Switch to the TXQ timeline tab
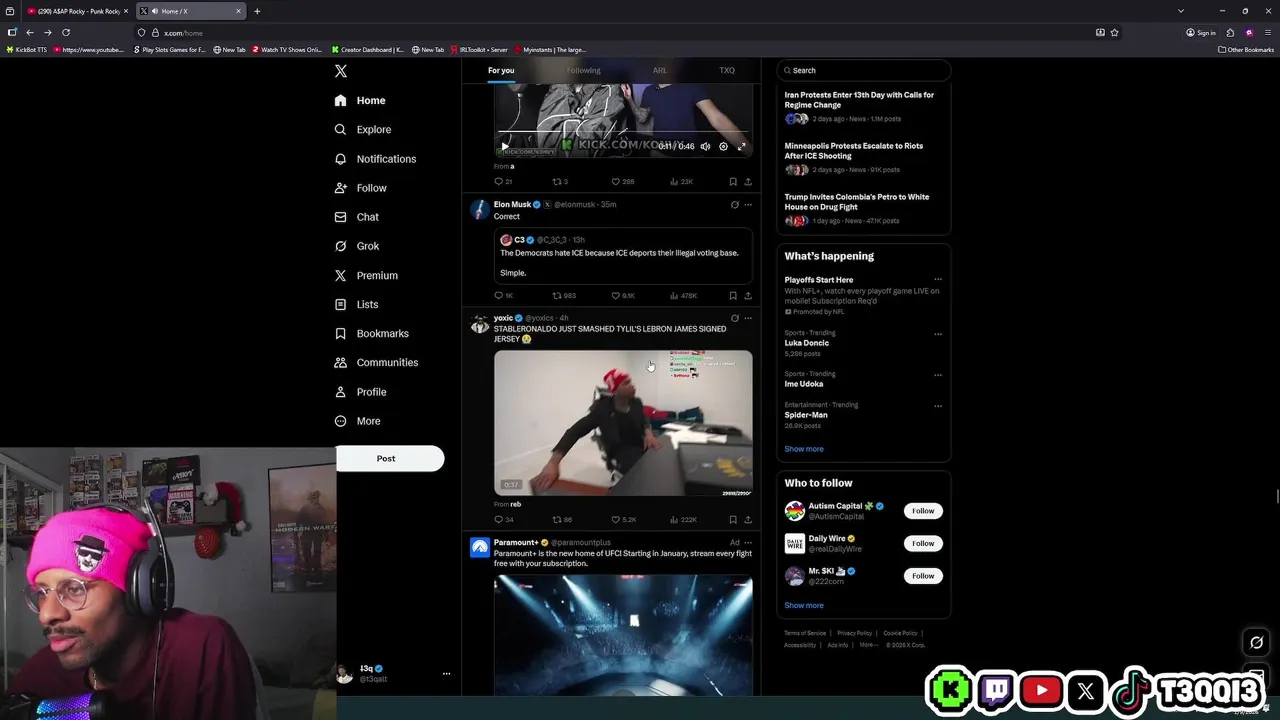 [x=727, y=70]
